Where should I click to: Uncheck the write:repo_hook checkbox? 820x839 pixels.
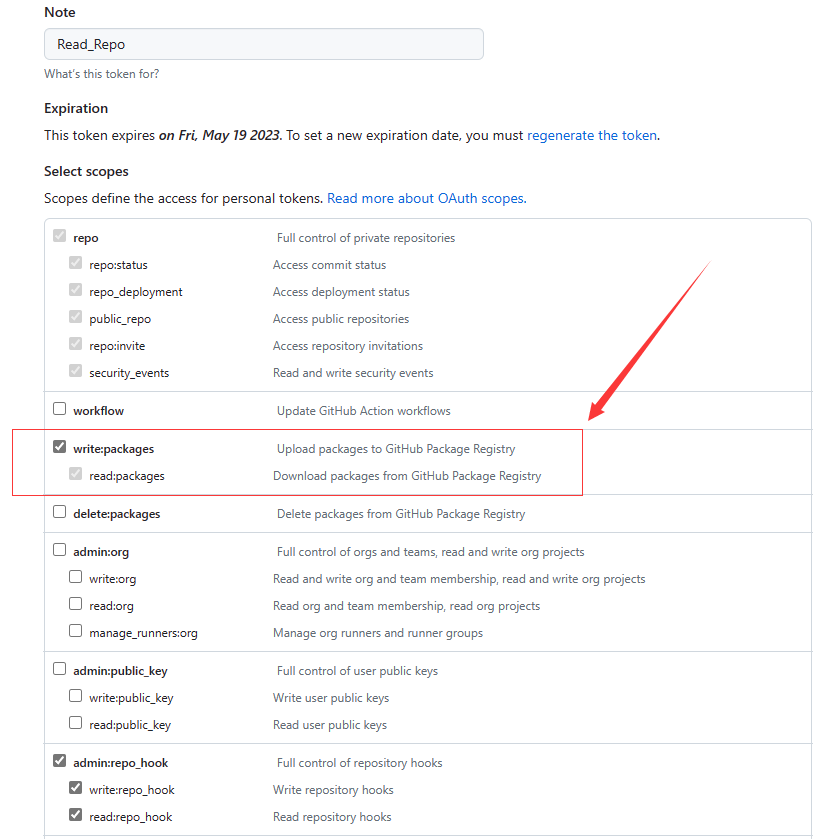coord(75,788)
